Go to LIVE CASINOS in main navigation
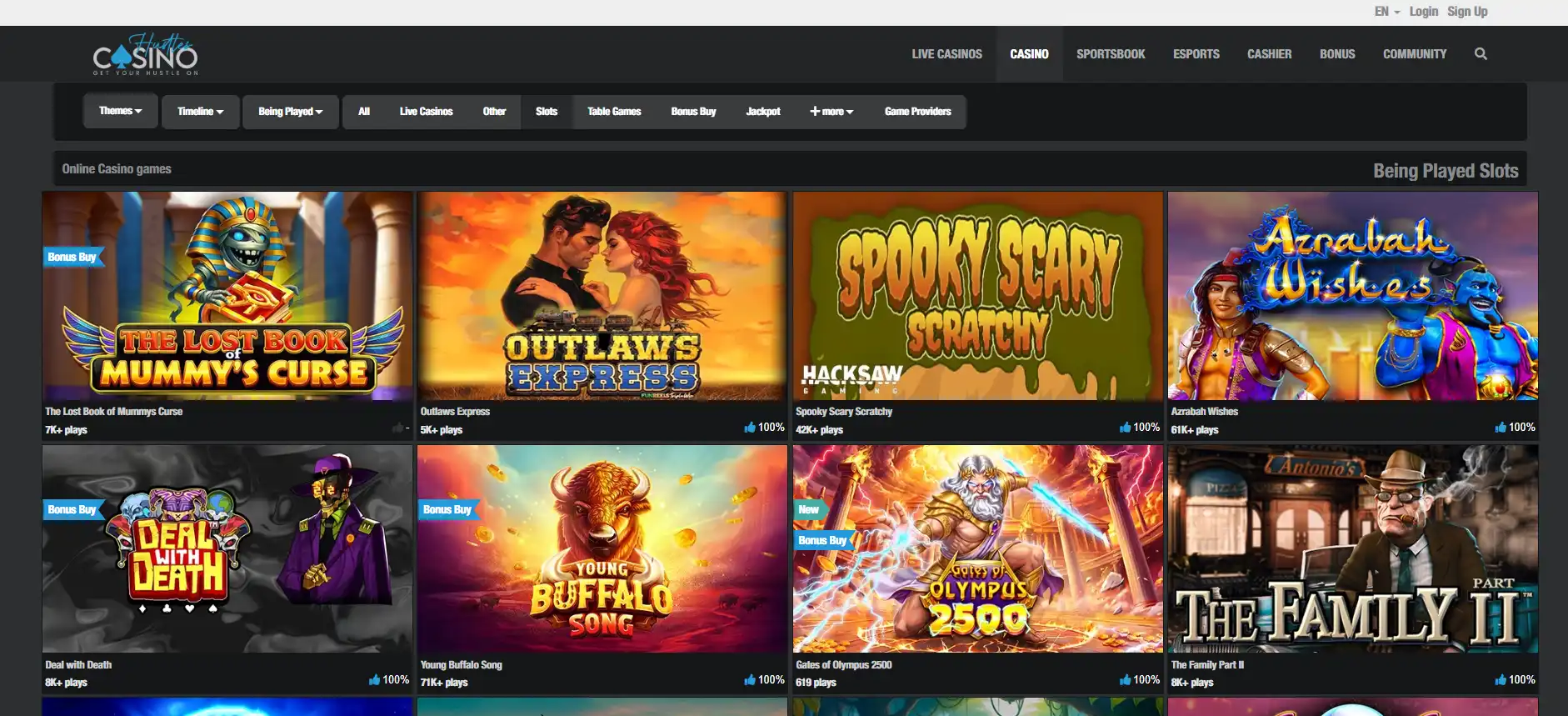Screen dimensions: 1568x716 (x=946, y=53)
